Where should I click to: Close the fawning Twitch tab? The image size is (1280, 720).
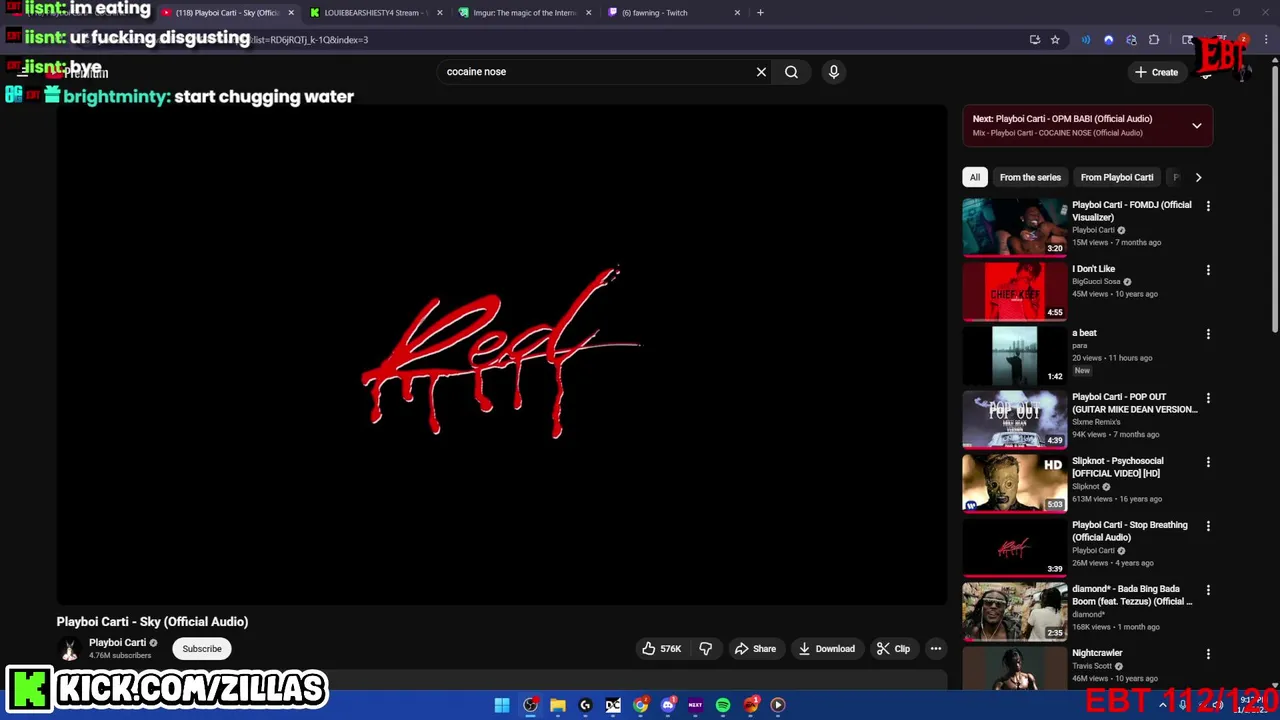point(737,13)
